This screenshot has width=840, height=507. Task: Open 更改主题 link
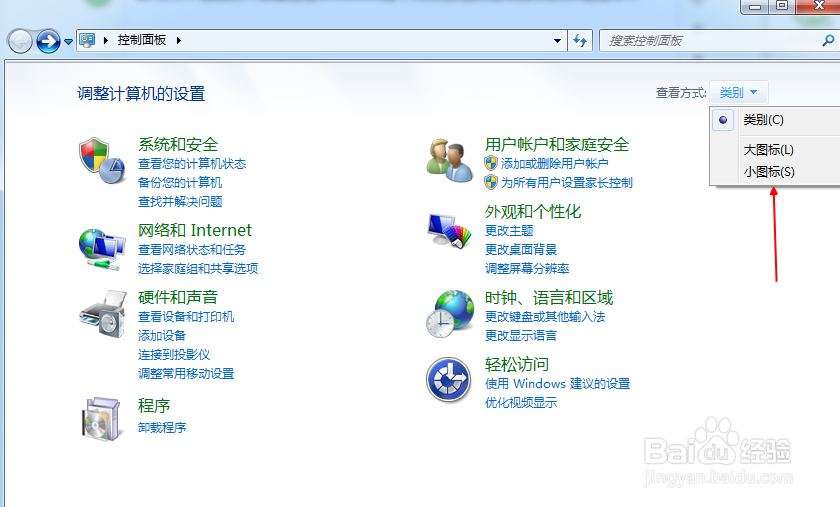click(x=509, y=230)
